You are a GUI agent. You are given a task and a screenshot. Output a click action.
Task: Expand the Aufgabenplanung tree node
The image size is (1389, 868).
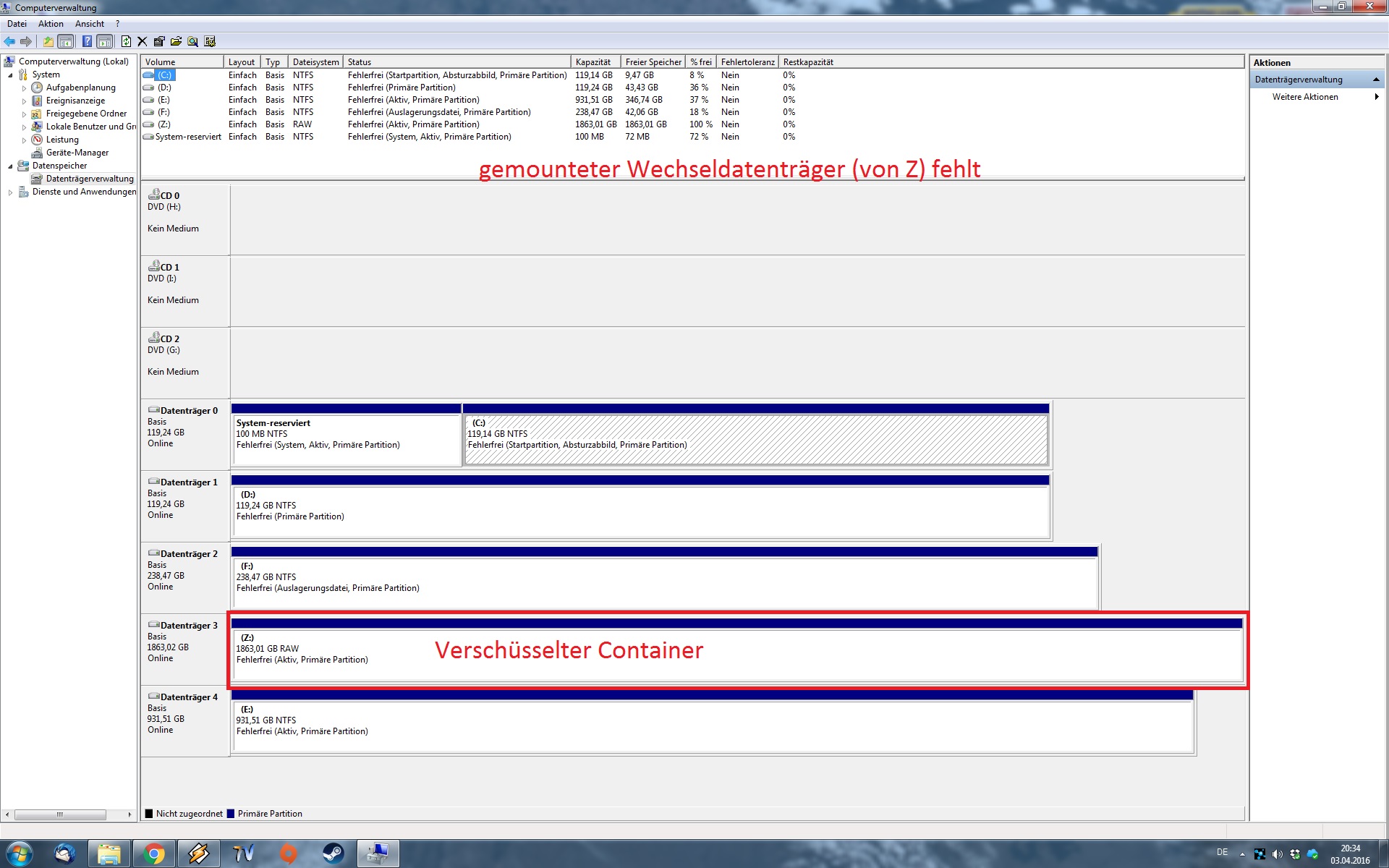point(24,88)
